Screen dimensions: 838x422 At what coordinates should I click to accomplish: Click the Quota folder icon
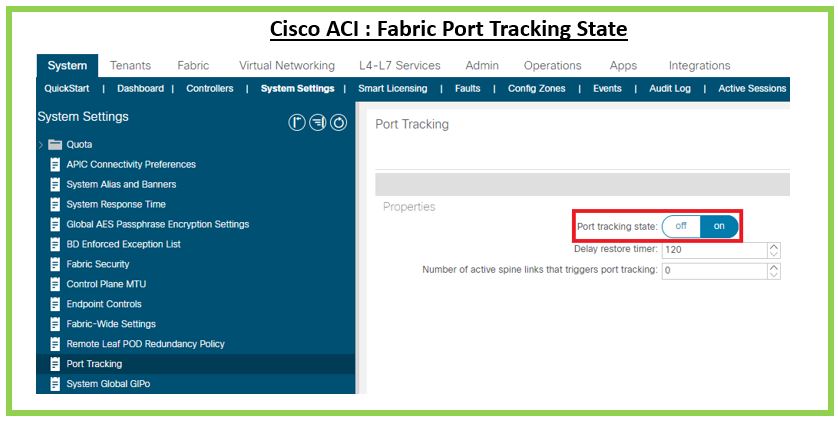click(x=55, y=144)
